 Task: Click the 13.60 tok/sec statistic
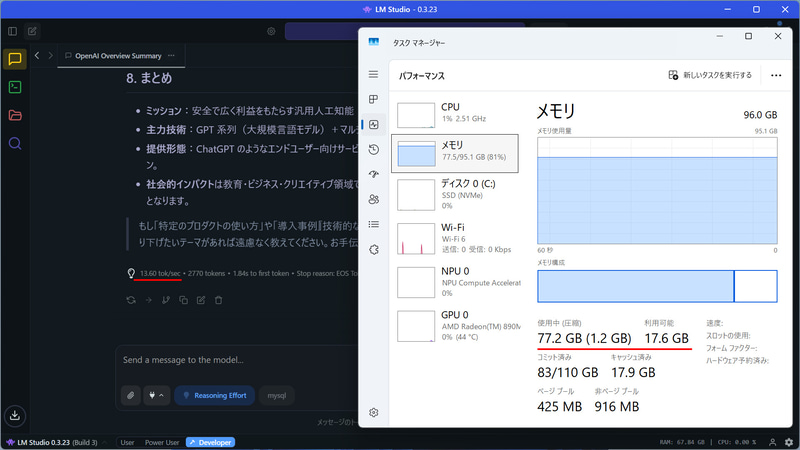(160, 273)
